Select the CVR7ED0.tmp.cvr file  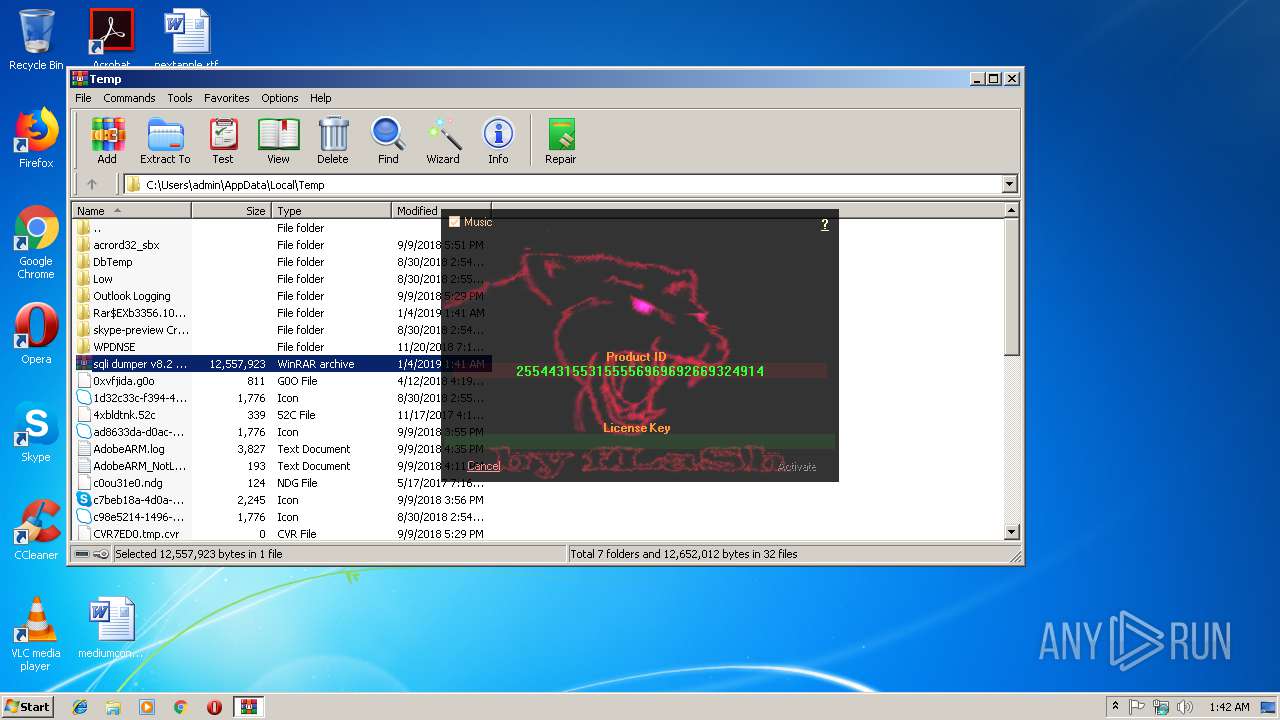(136, 534)
